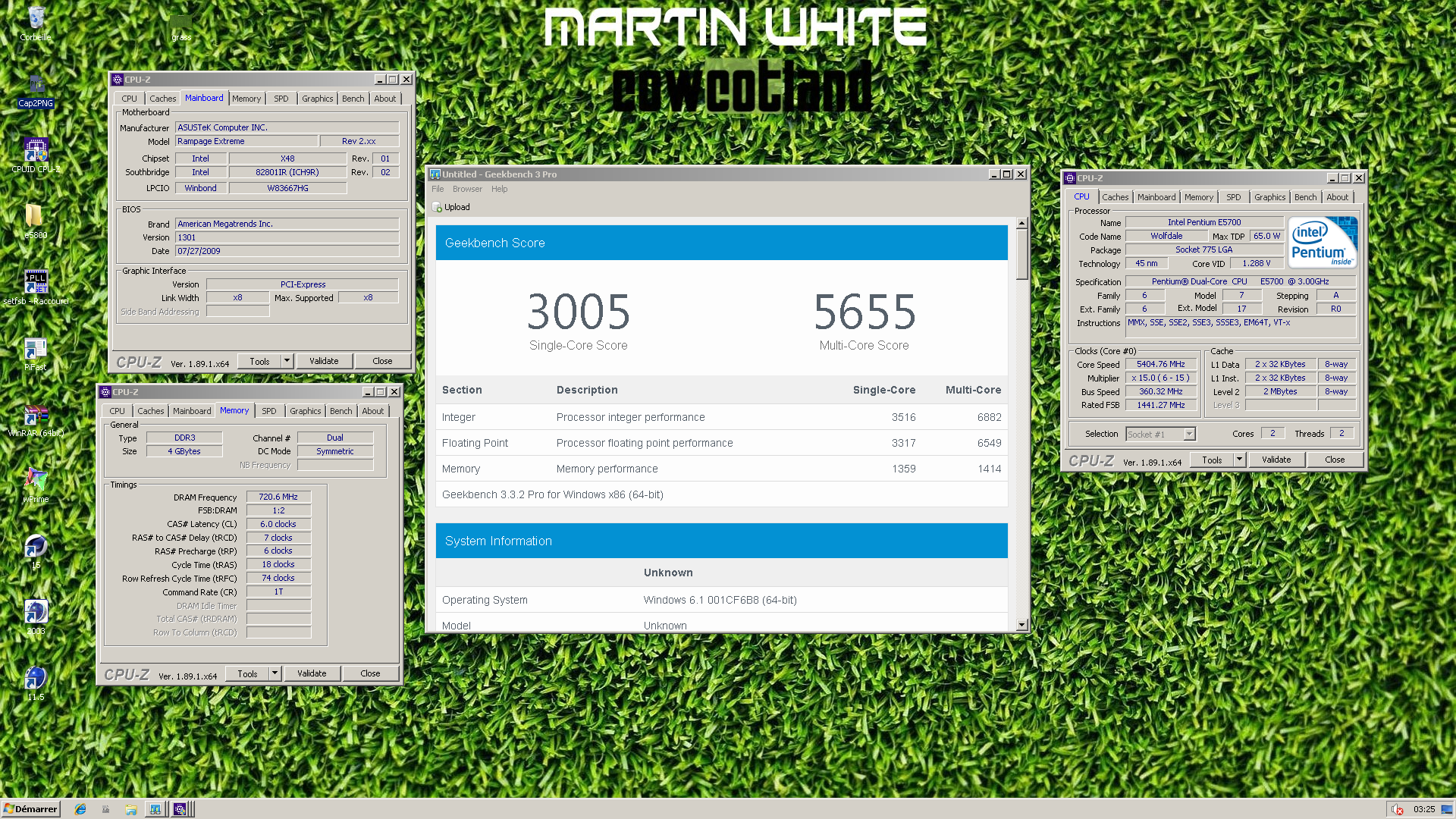Open the desktop icon labeled 15
Image resolution: width=1456 pixels, height=819 pixels.
pos(36,551)
